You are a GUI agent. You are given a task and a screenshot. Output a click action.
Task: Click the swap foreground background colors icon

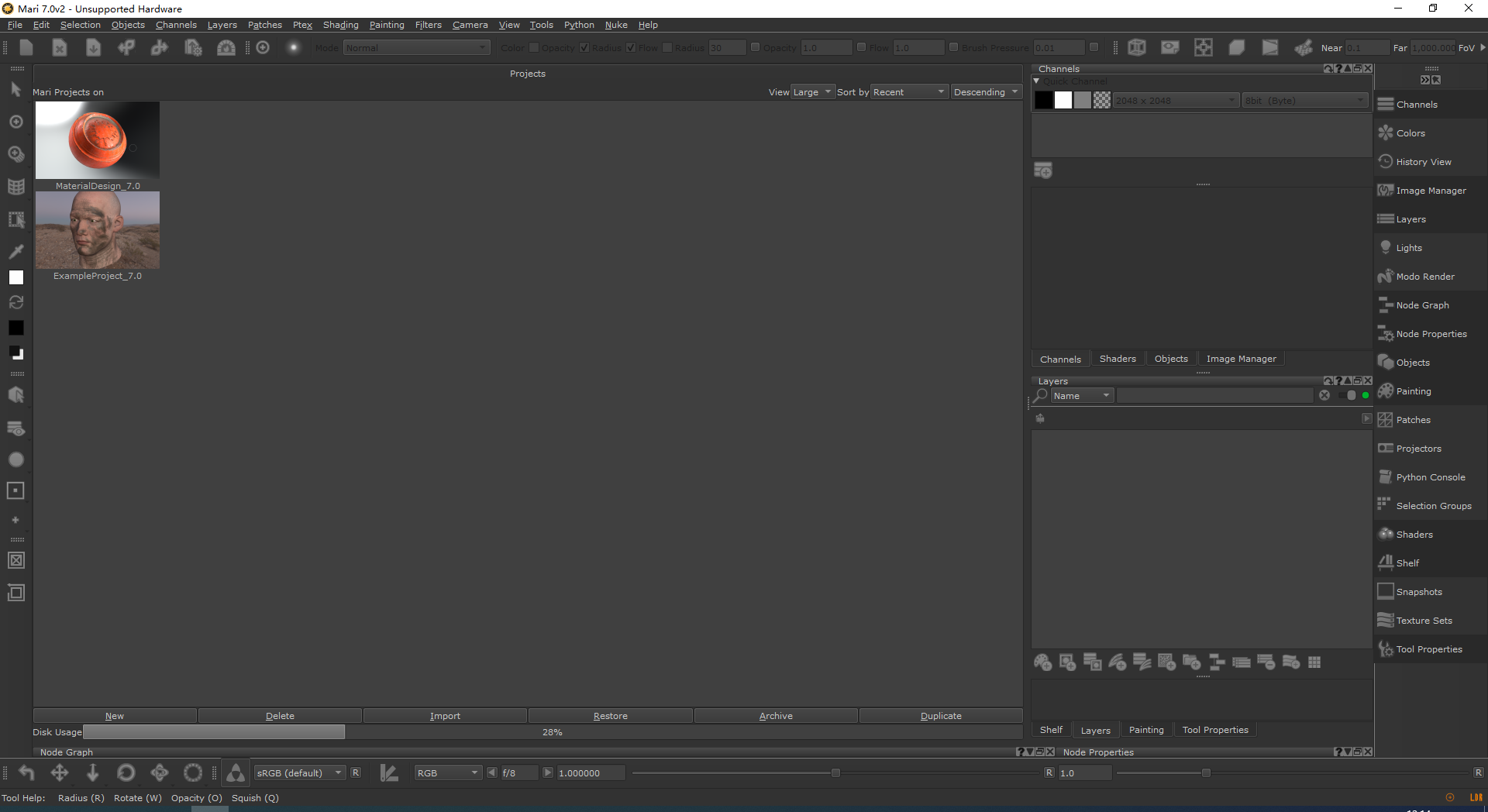[x=16, y=302]
